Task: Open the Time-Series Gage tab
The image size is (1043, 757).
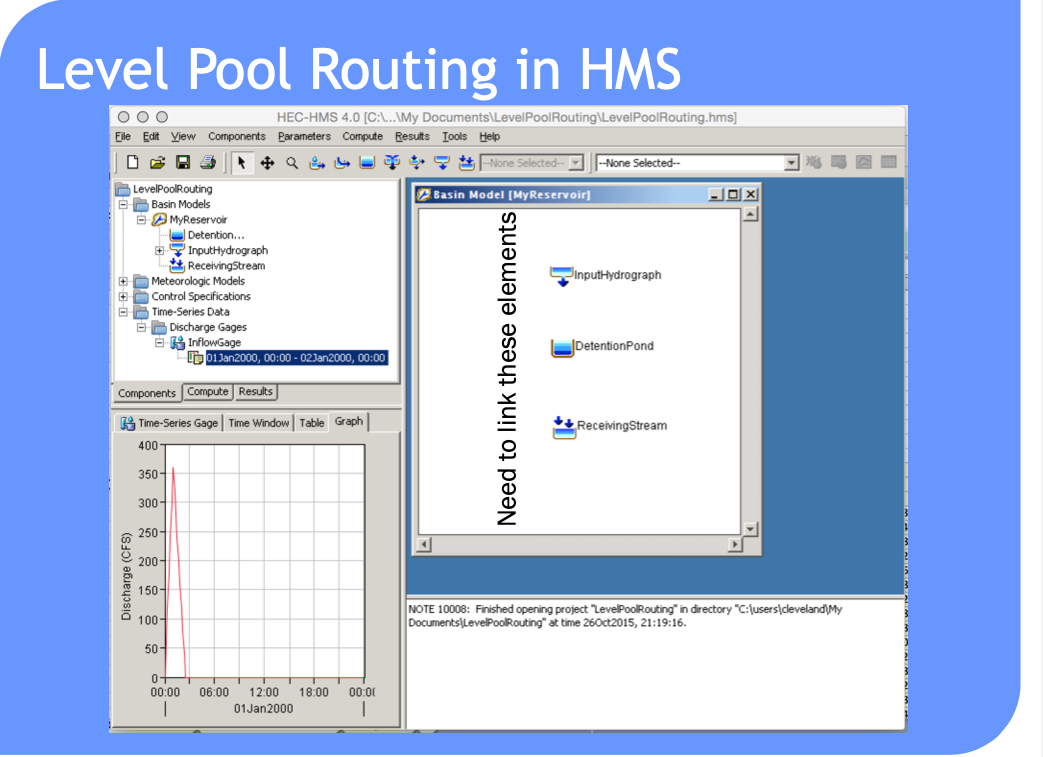Action: click(170, 423)
